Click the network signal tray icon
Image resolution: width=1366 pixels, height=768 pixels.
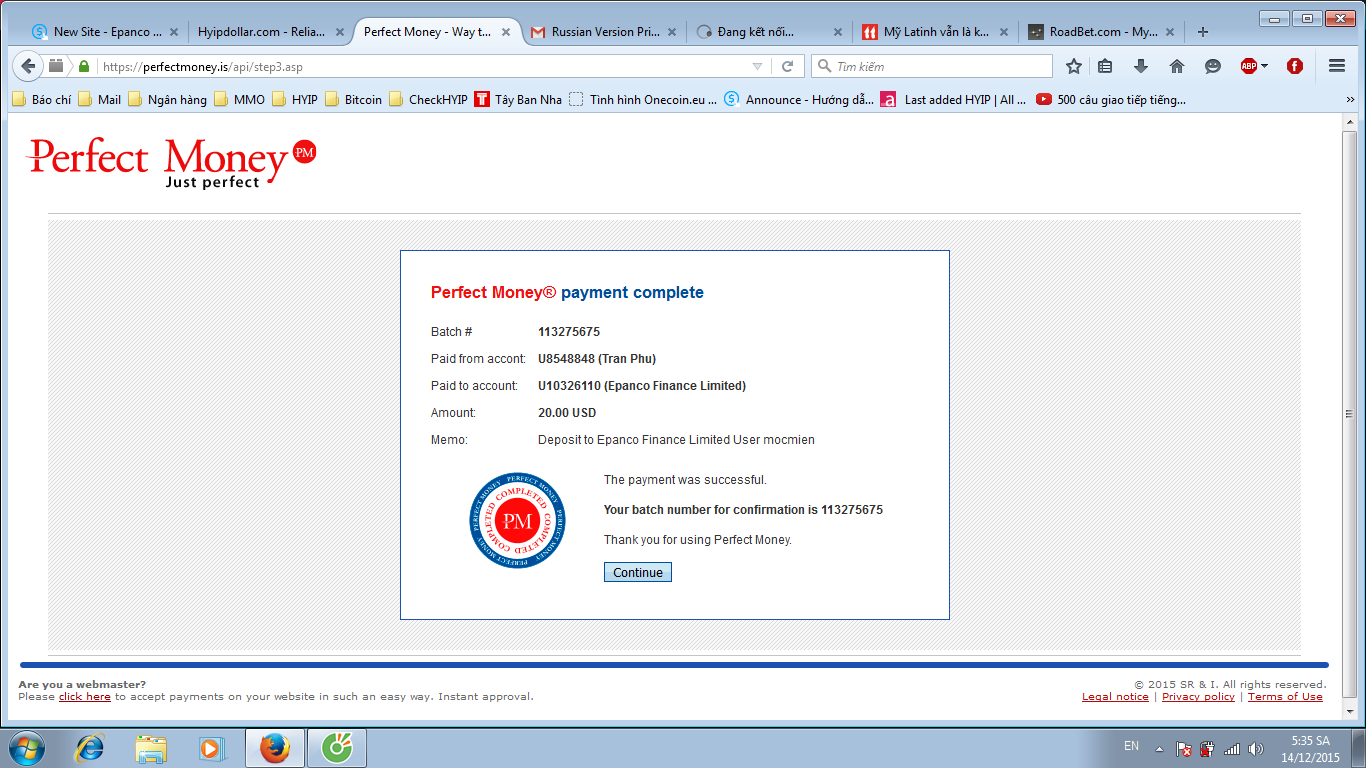click(x=1231, y=748)
